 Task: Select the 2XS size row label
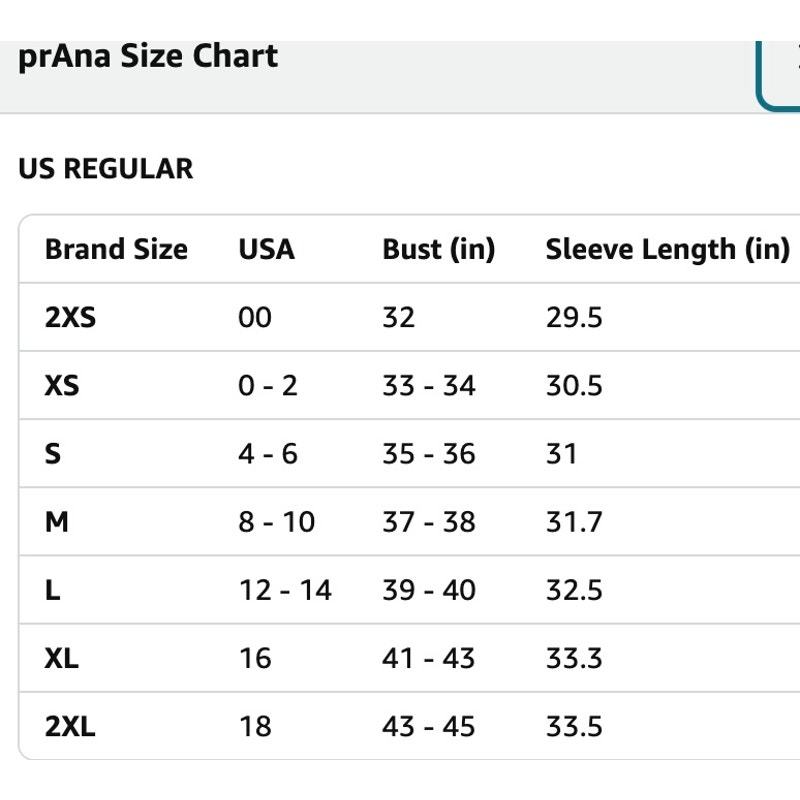(70, 317)
